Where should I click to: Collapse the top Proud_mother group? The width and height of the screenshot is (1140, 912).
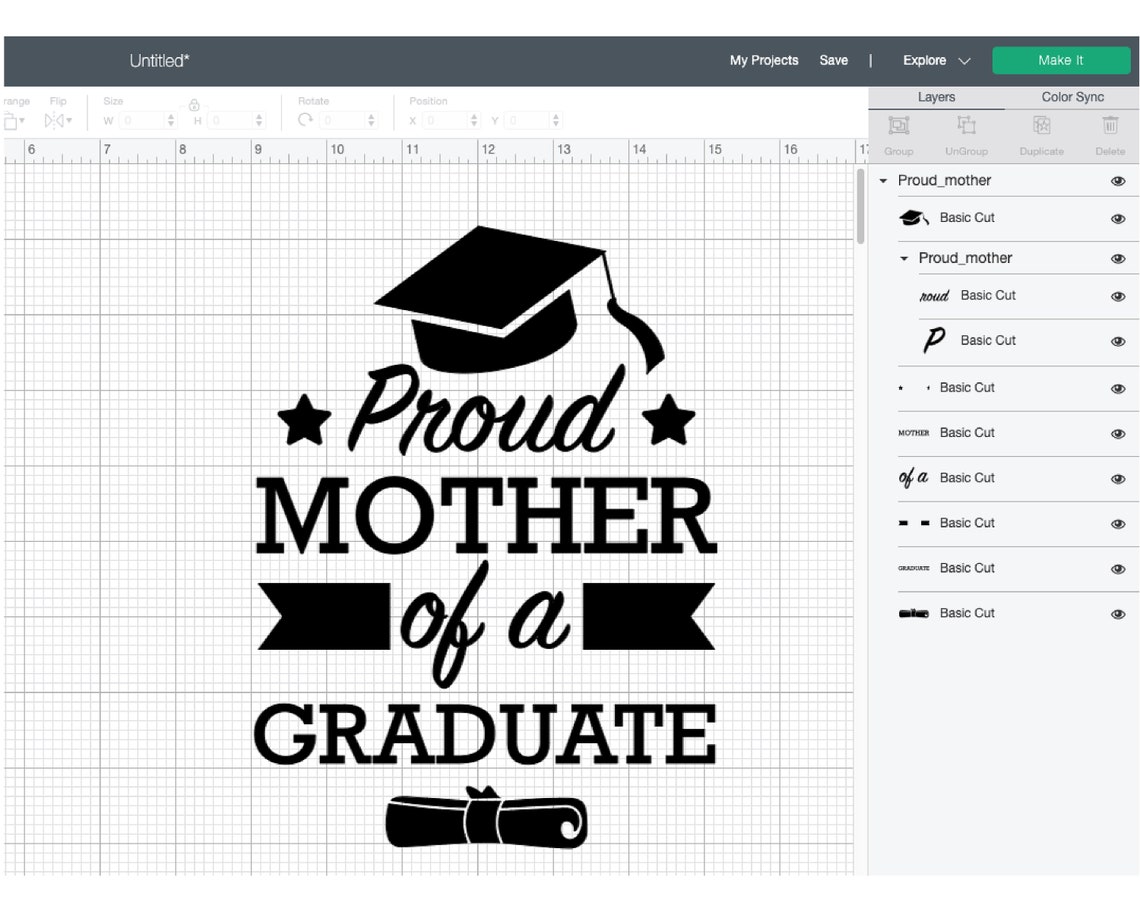click(883, 181)
